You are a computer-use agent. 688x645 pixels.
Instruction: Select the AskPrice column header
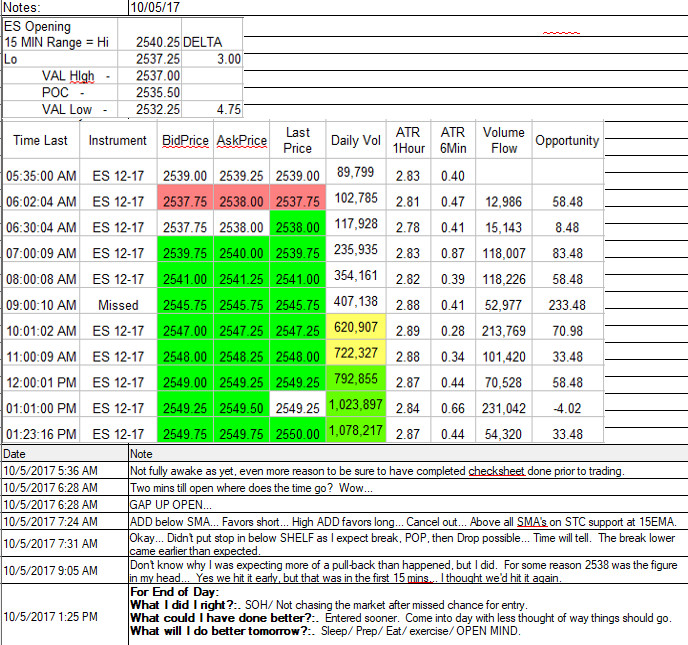point(241,140)
